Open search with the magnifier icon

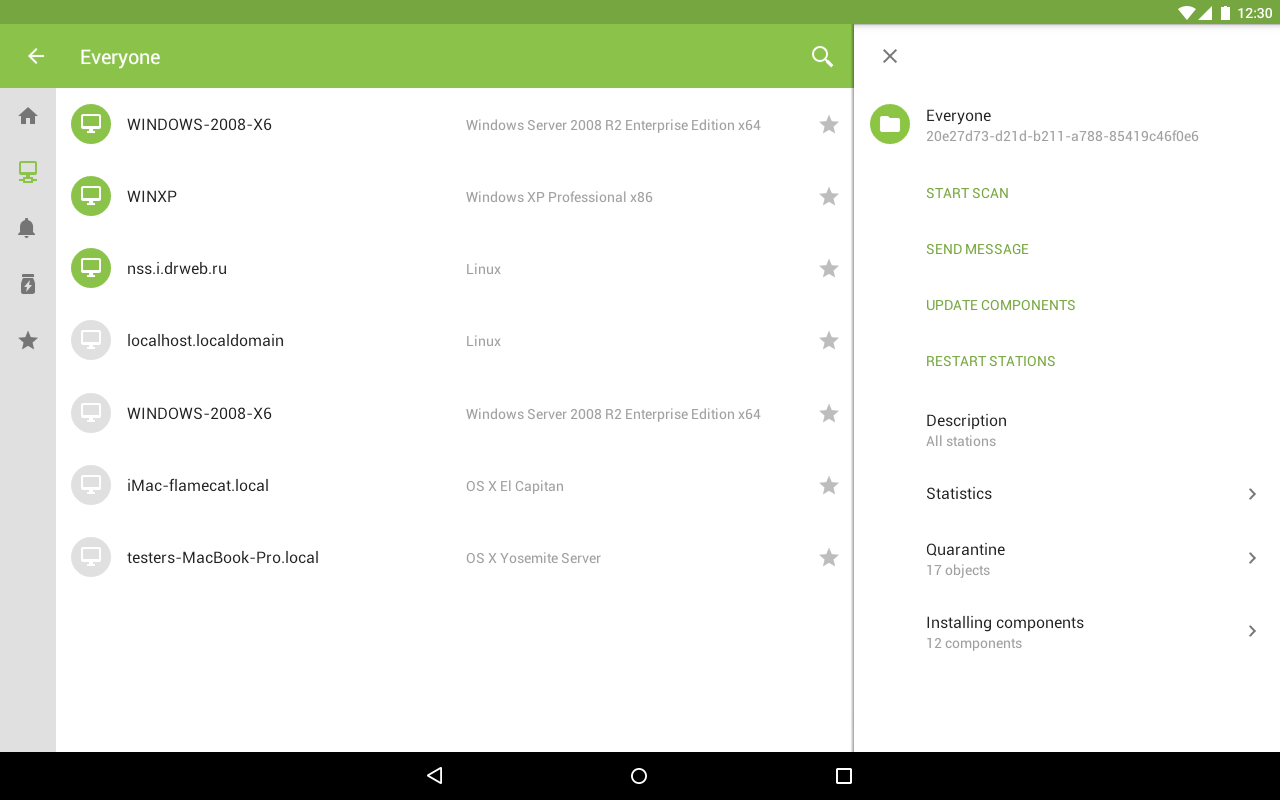(822, 57)
